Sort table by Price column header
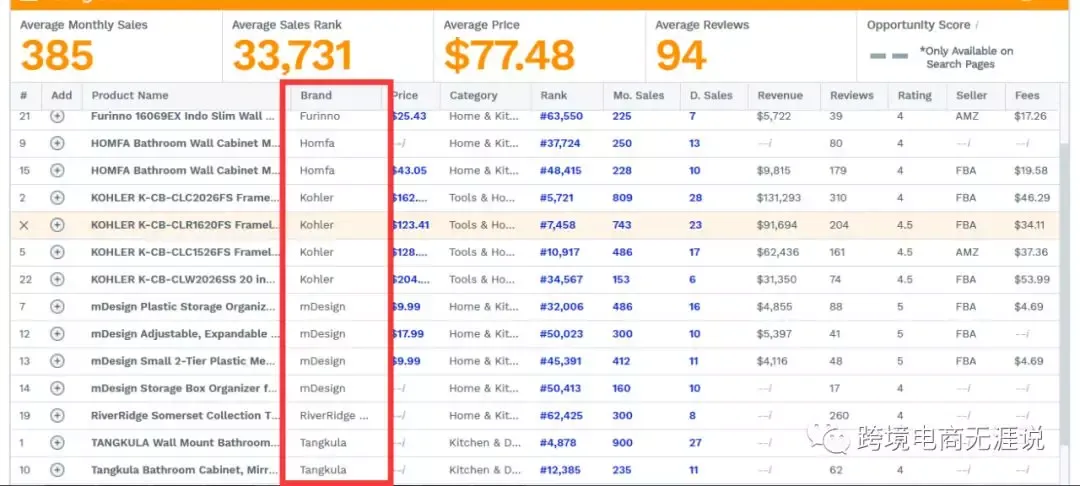The image size is (1080, 486). [406, 96]
